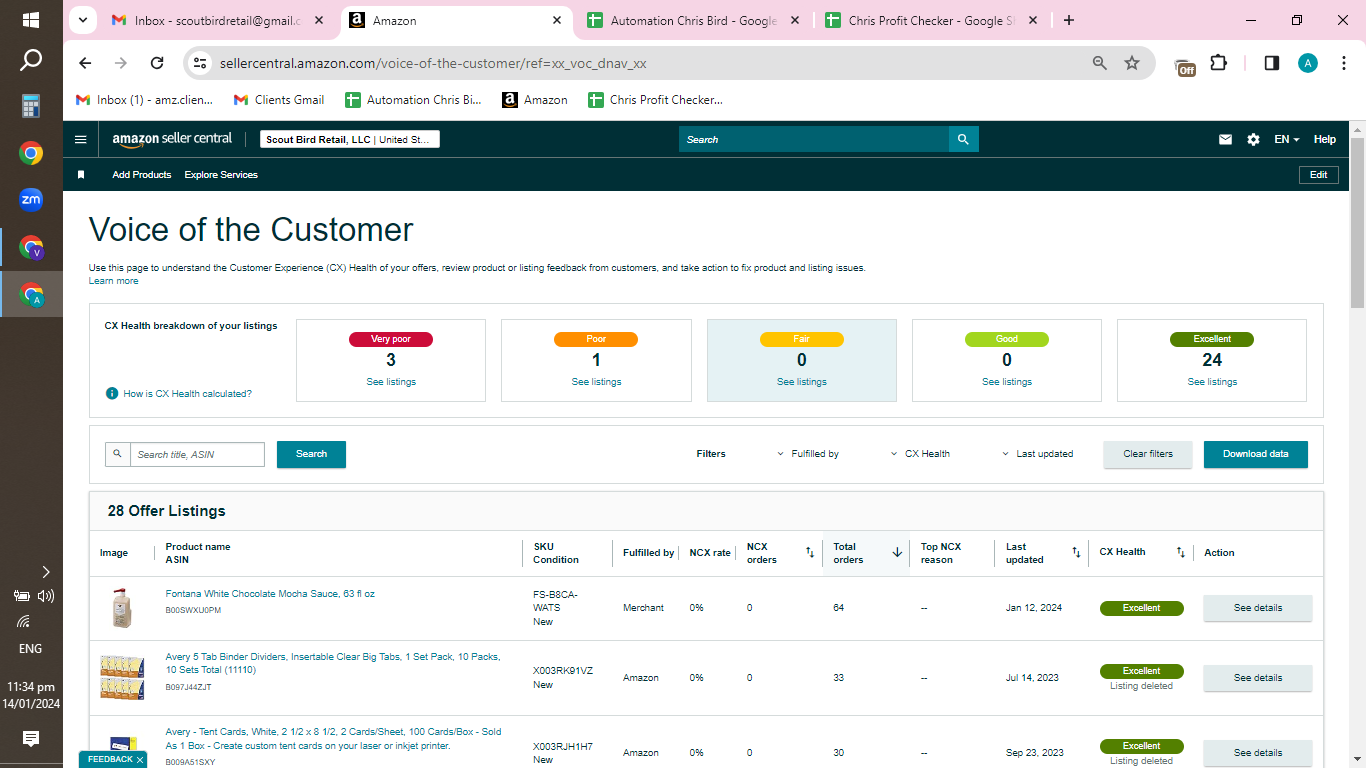See listings under the Poor category
Viewport: 1366px width, 768px height.
coord(596,382)
